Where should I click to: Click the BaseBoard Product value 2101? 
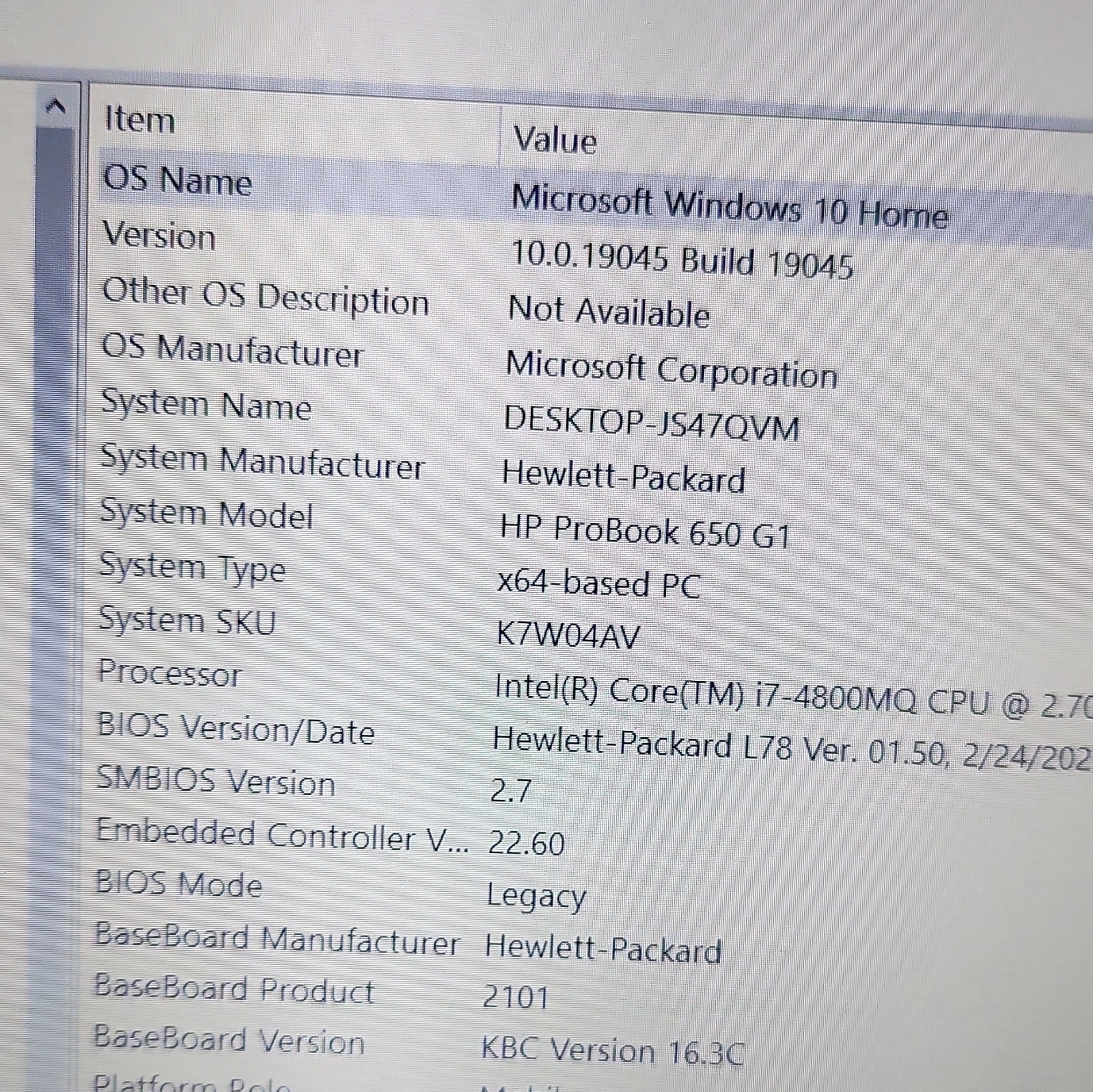click(516, 997)
